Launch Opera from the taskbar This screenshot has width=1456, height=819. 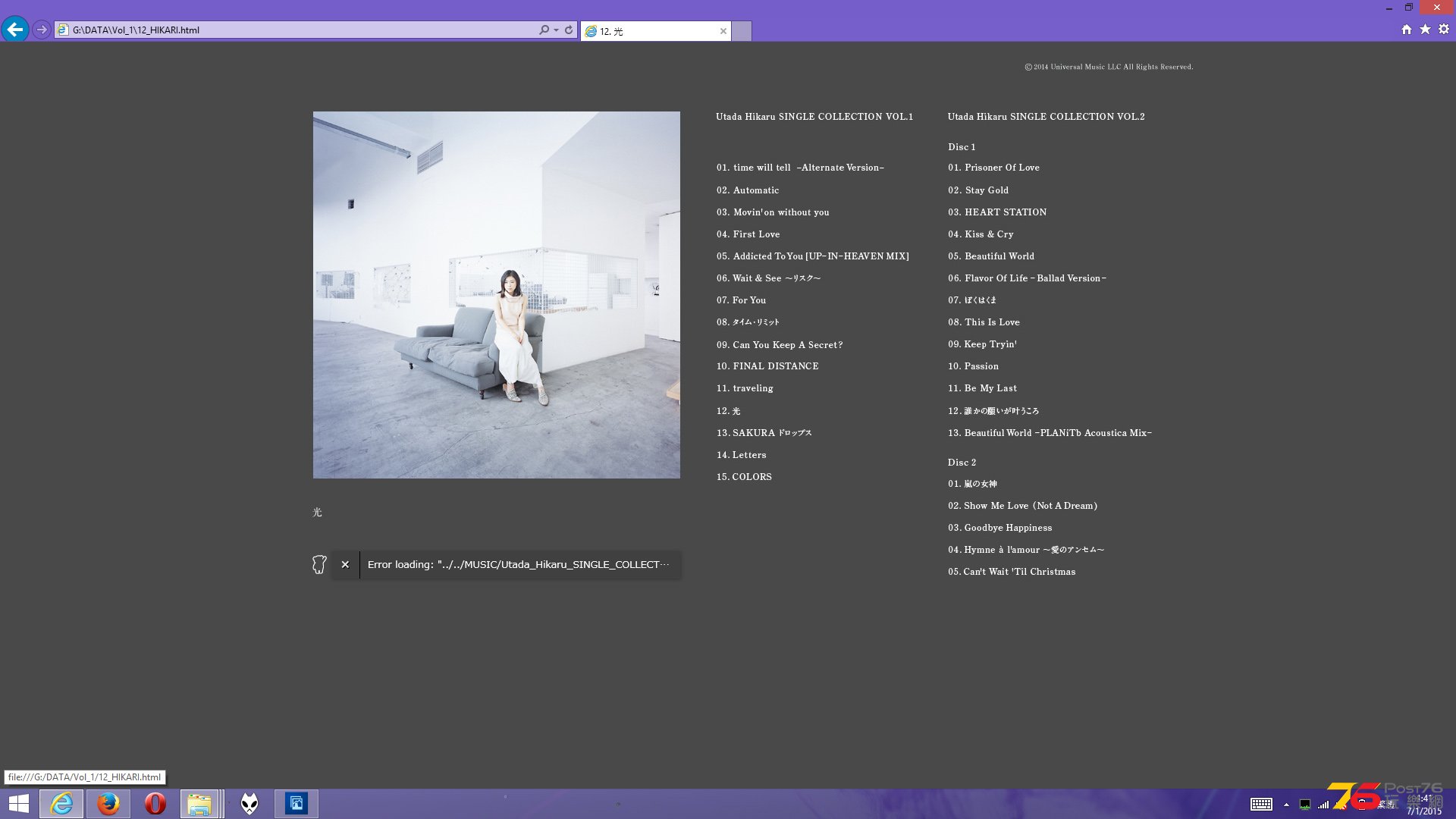[155, 804]
